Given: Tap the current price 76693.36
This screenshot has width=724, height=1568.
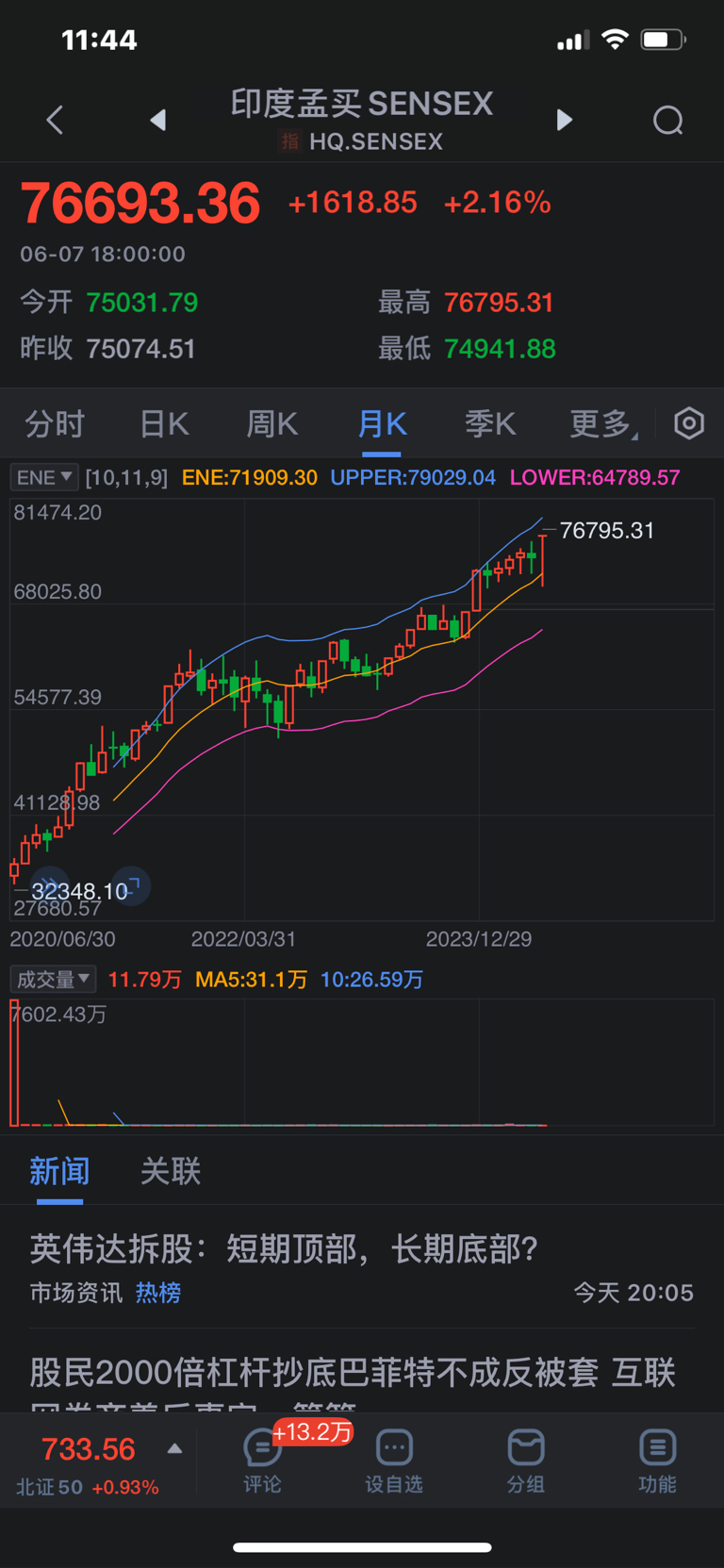Looking at the screenshot, I should pos(140,203).
